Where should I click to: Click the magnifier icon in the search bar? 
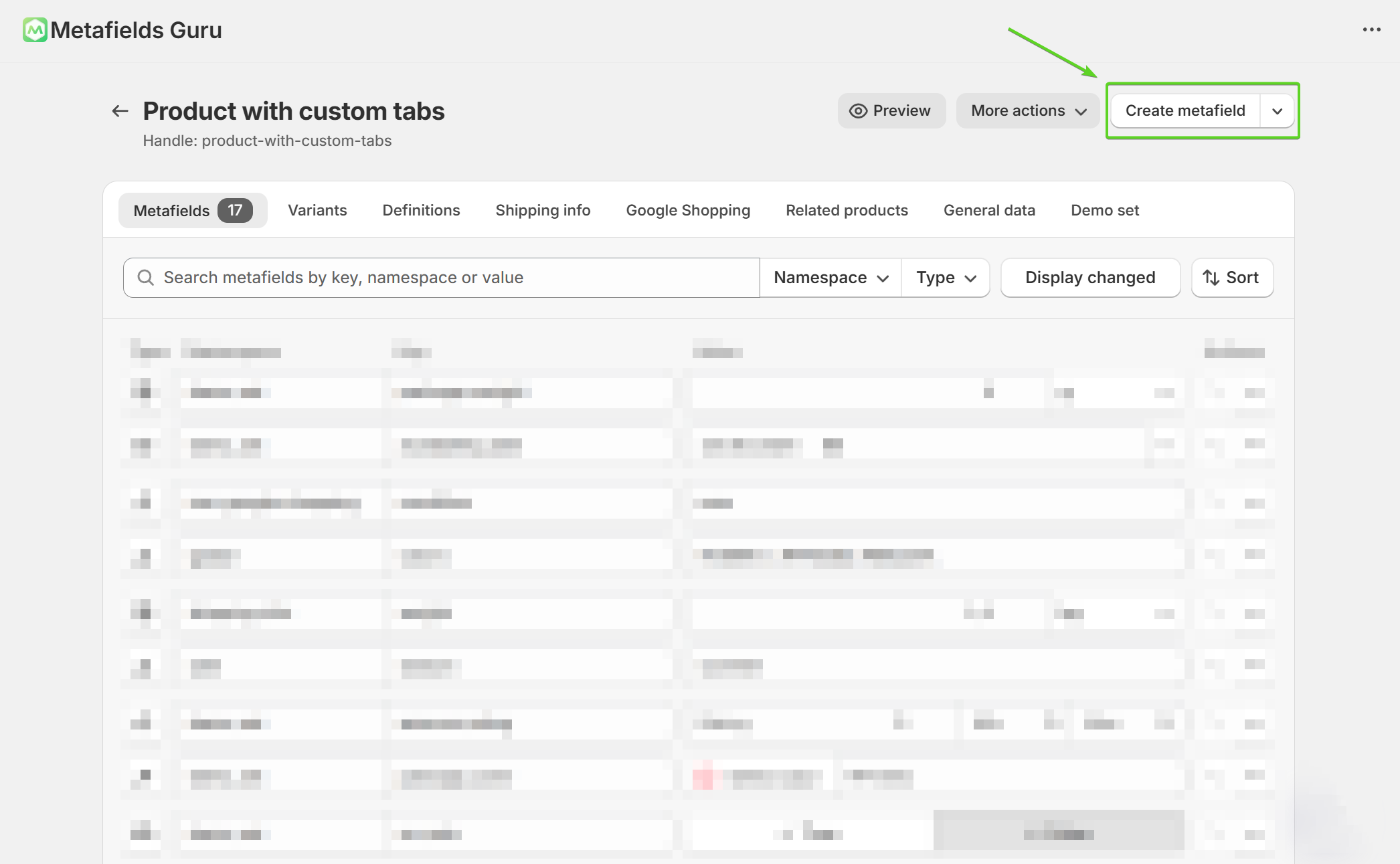(x=145, y=278)
